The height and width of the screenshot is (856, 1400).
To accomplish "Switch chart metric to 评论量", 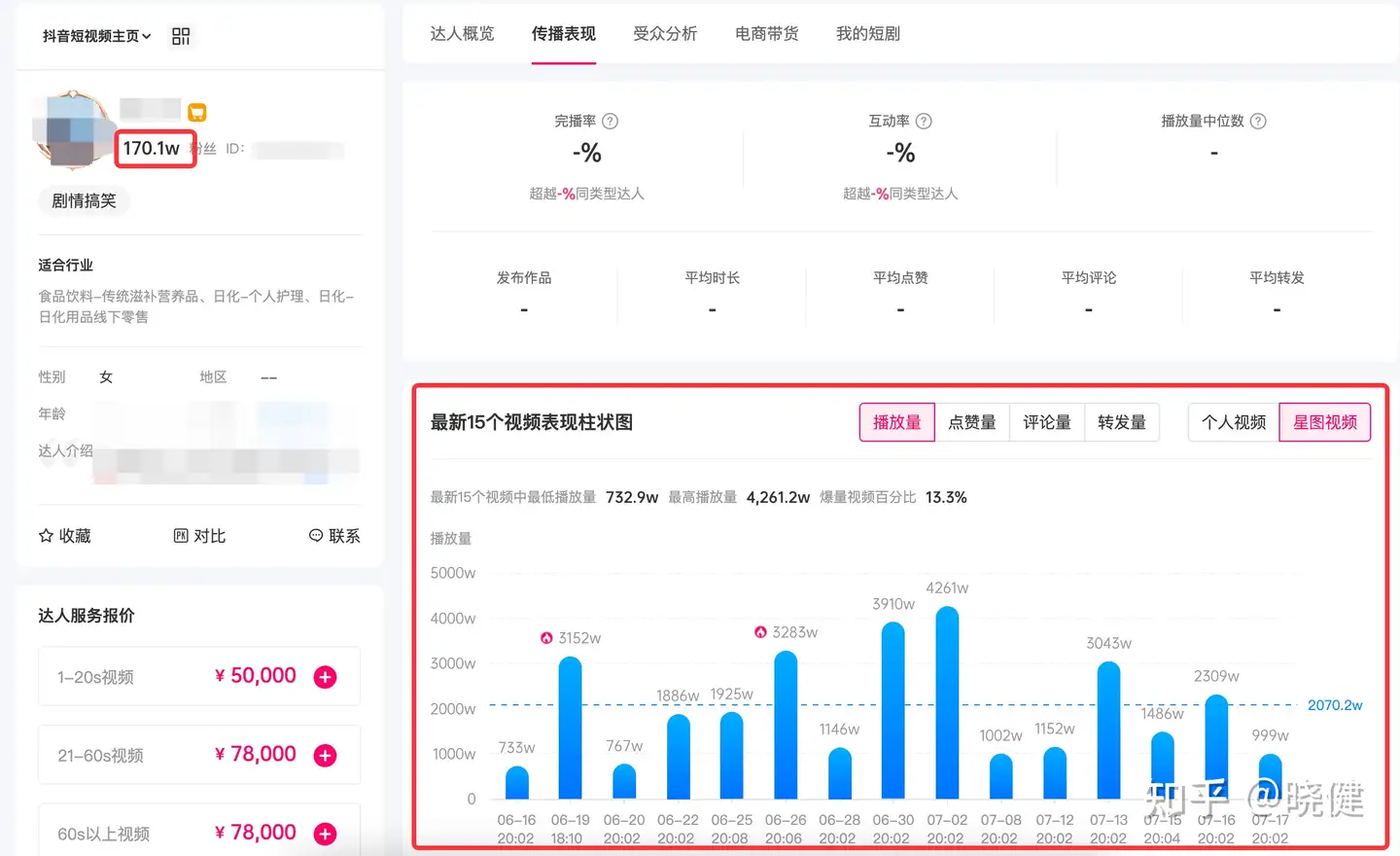I will [x=1046, y=422].
